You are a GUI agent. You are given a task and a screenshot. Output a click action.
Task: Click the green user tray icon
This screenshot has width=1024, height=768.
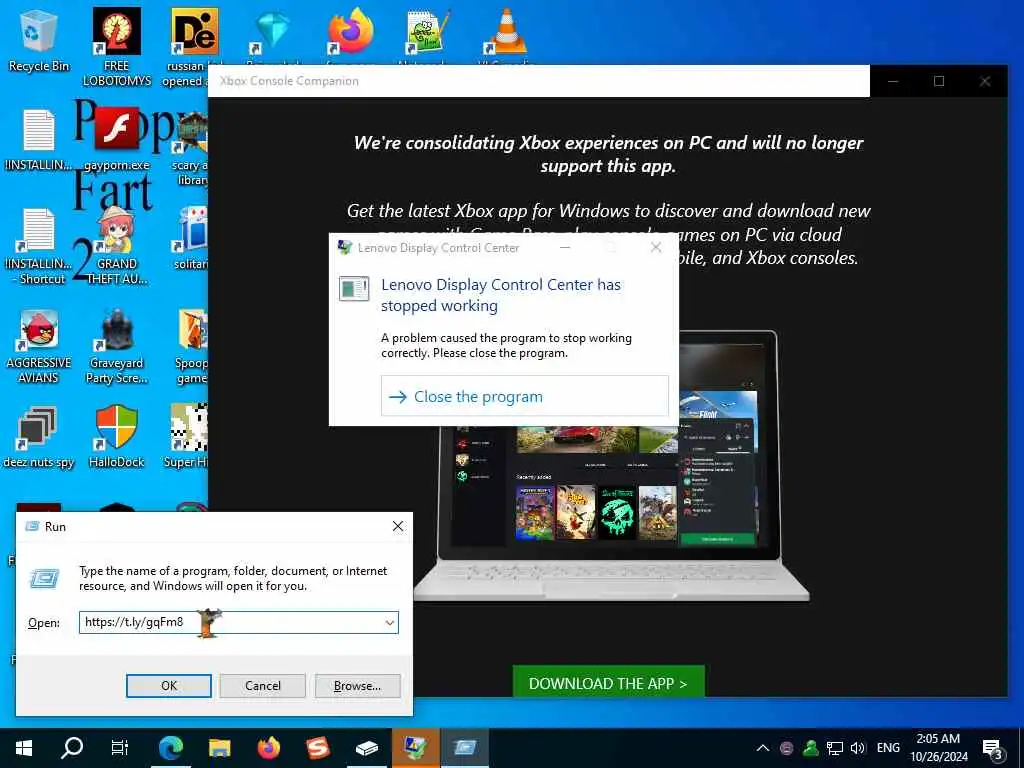coord(811,748)
